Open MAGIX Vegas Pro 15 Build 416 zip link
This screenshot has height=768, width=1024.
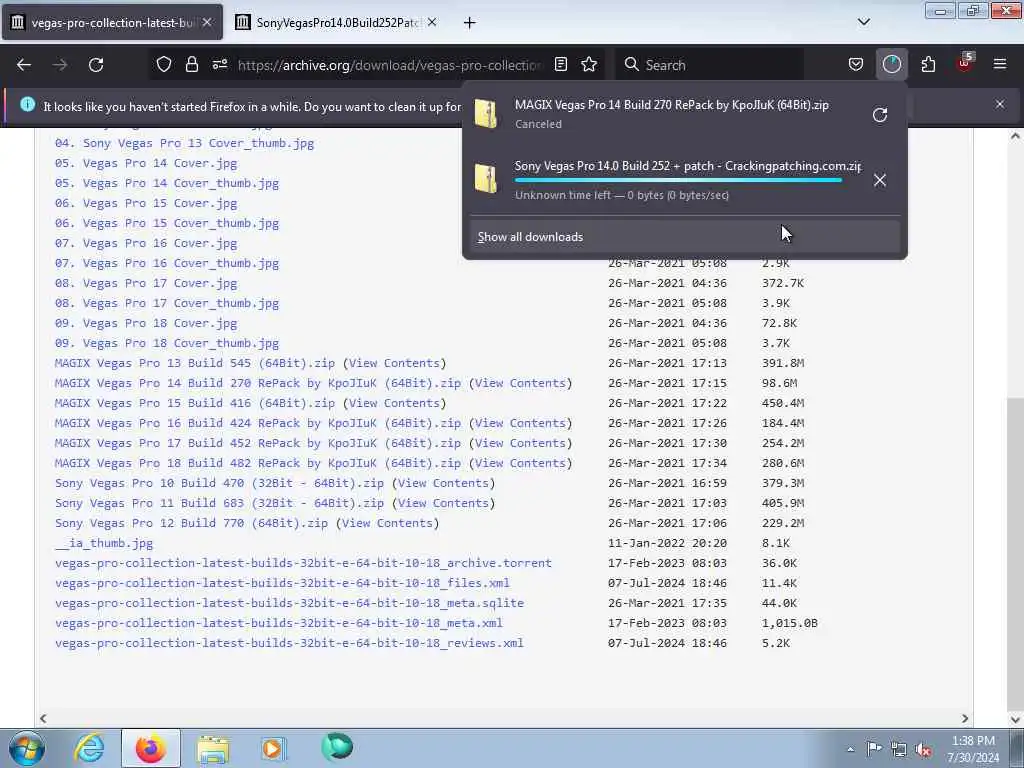click(x=195, y=403)
